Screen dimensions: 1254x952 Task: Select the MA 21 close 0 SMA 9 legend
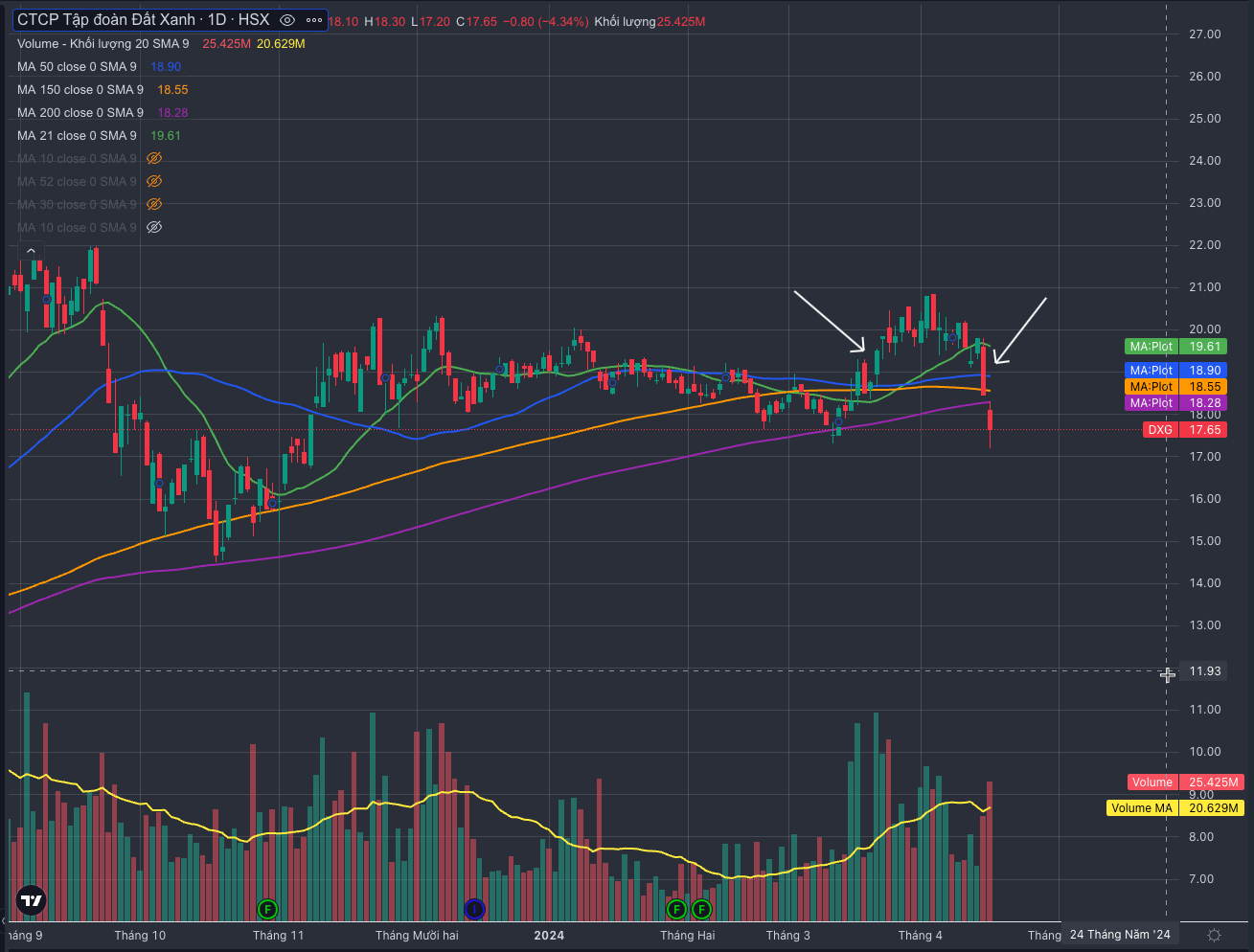click(x=77, y=136)
